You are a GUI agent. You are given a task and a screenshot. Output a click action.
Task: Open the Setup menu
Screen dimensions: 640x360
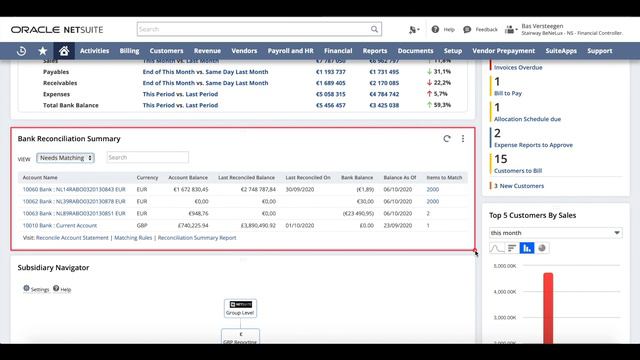[x=453, y=51]
